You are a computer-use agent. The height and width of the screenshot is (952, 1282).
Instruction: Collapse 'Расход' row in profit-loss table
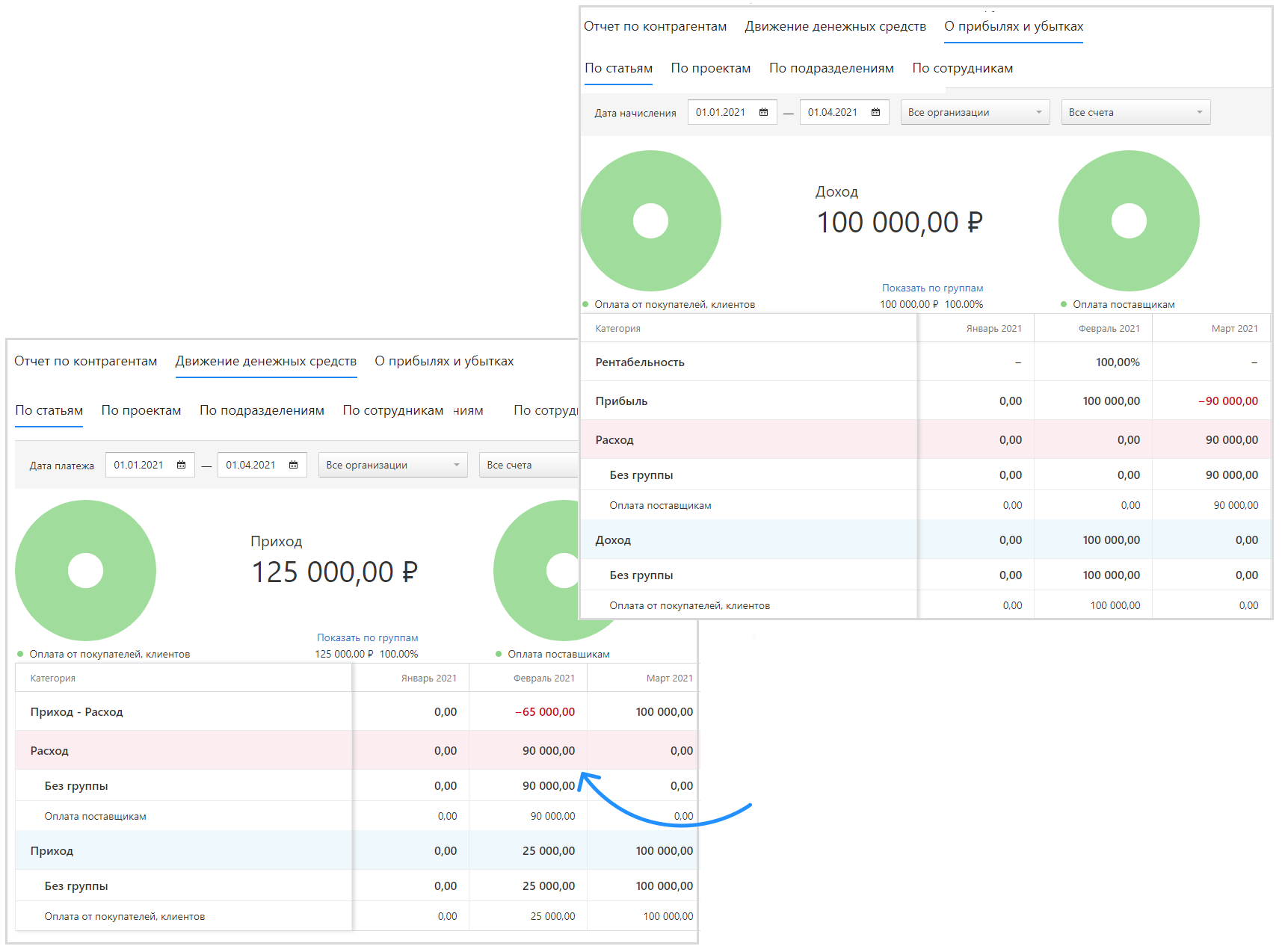[x=925, y=439]
